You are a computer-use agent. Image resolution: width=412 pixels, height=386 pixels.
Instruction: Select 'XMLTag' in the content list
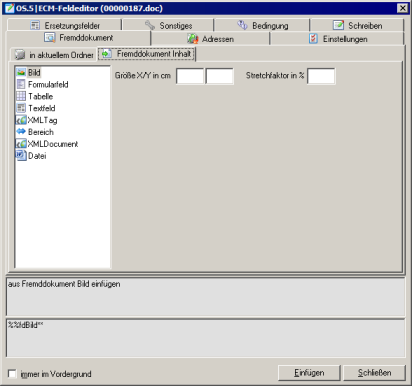coord(42,120)
